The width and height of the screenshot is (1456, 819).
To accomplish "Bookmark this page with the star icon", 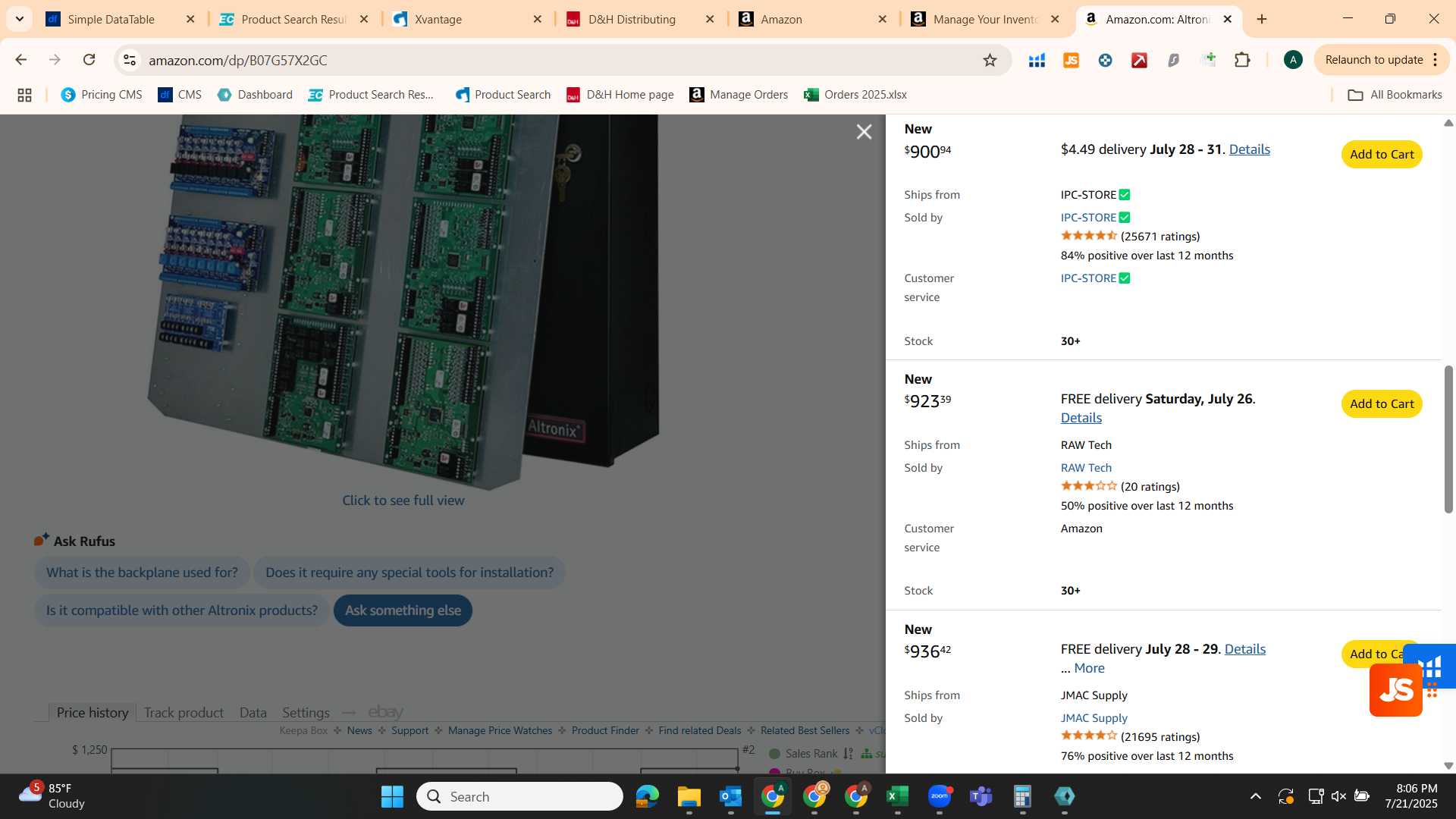I will click(x=990, y=60).
